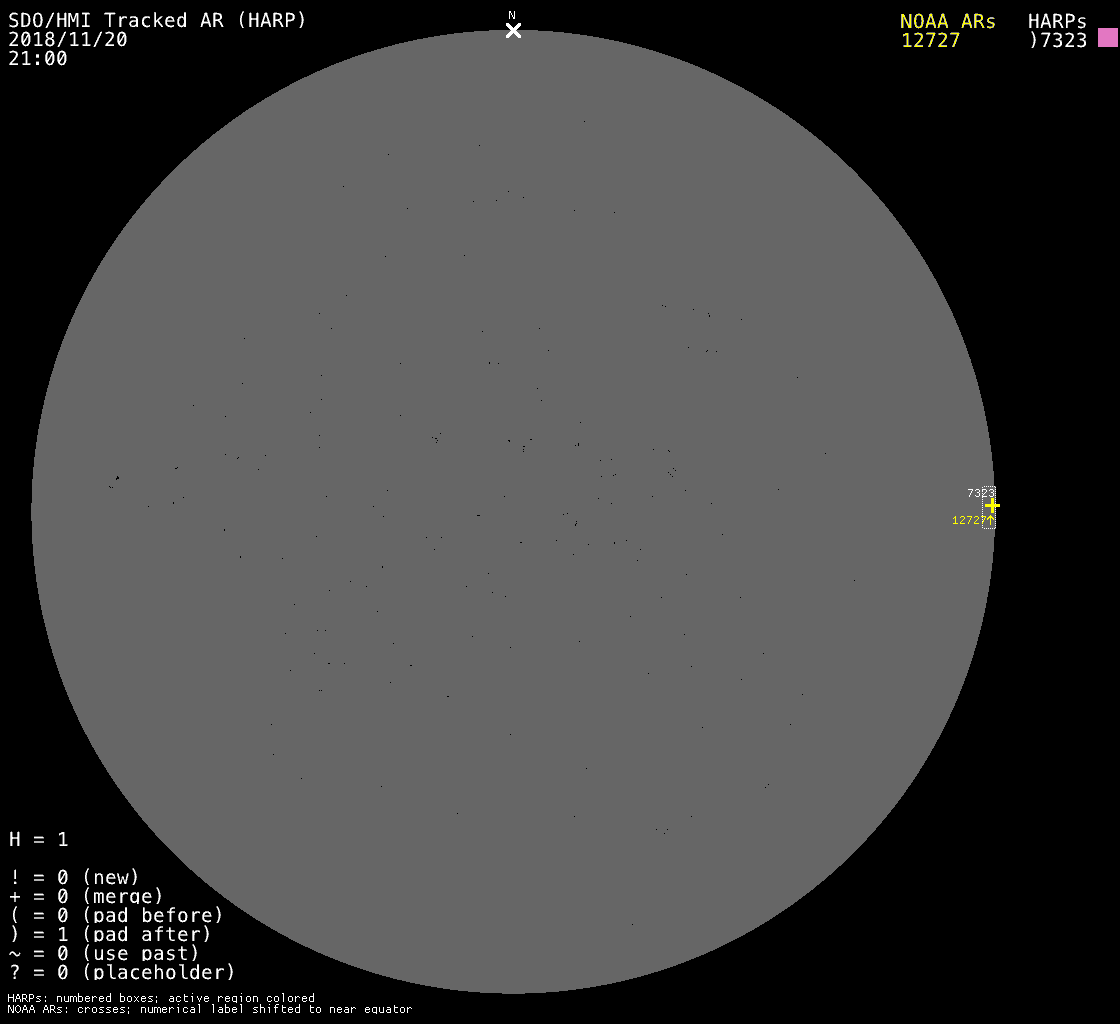The height and width of the screenshot is (1024, 1120).
Task: Click the SDO/HMI Tracked AR (HARP) title
Action: click(x=157, y=20)
